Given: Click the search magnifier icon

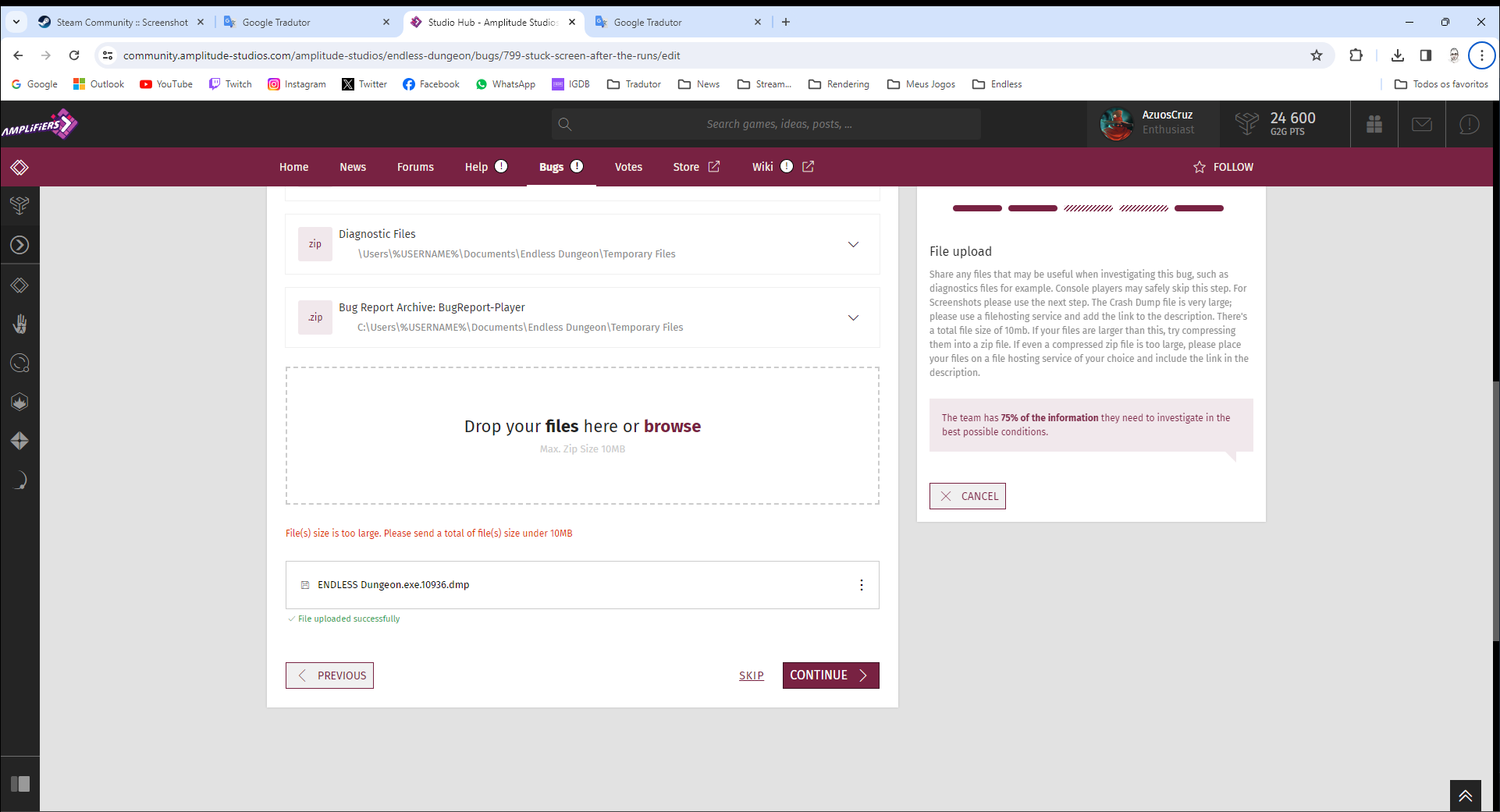Looking at the screenshot, I should pyautogui.click(x=565, y=124).
